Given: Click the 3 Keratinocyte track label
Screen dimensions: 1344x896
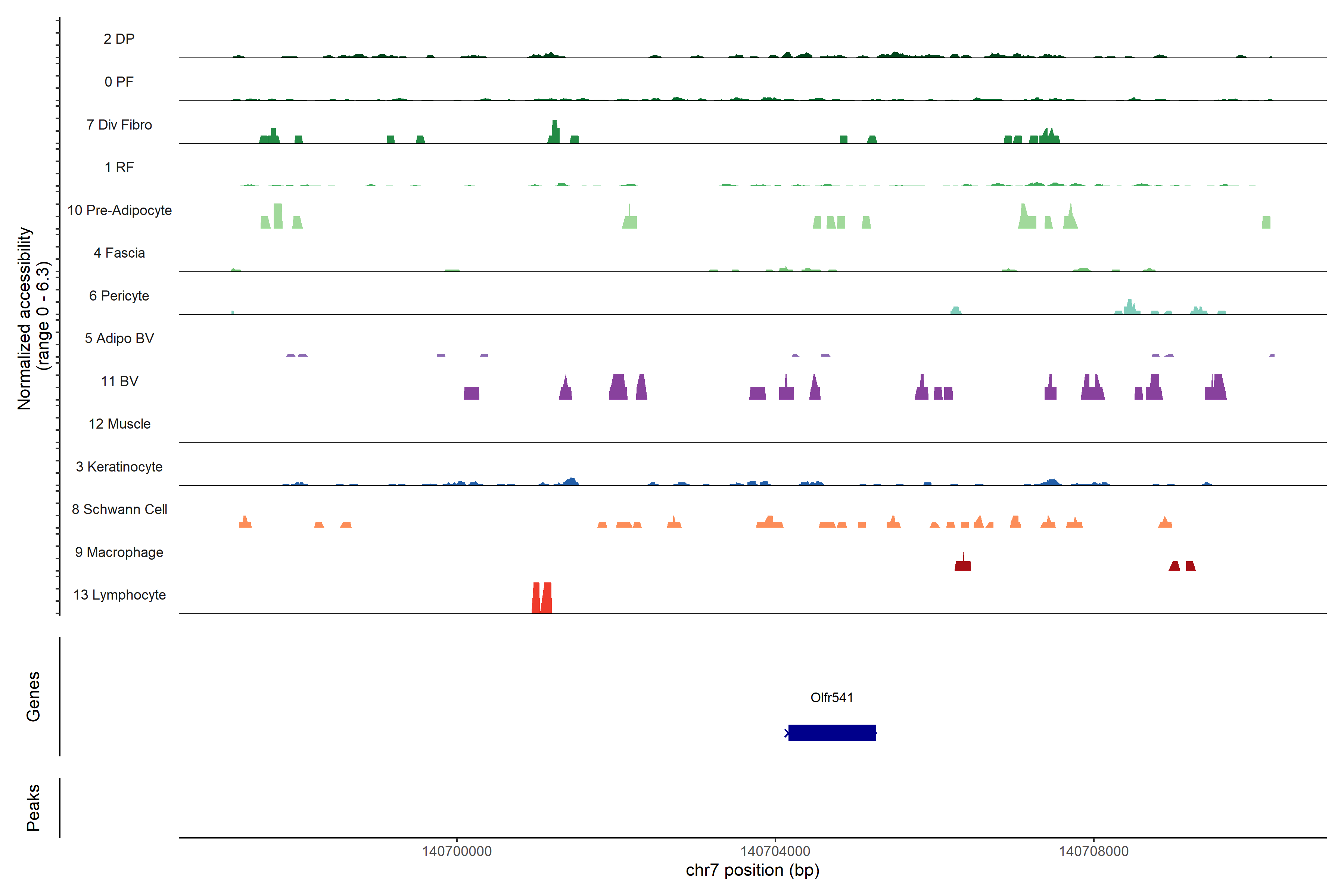Looking at the screenshot, I should 119,467.
